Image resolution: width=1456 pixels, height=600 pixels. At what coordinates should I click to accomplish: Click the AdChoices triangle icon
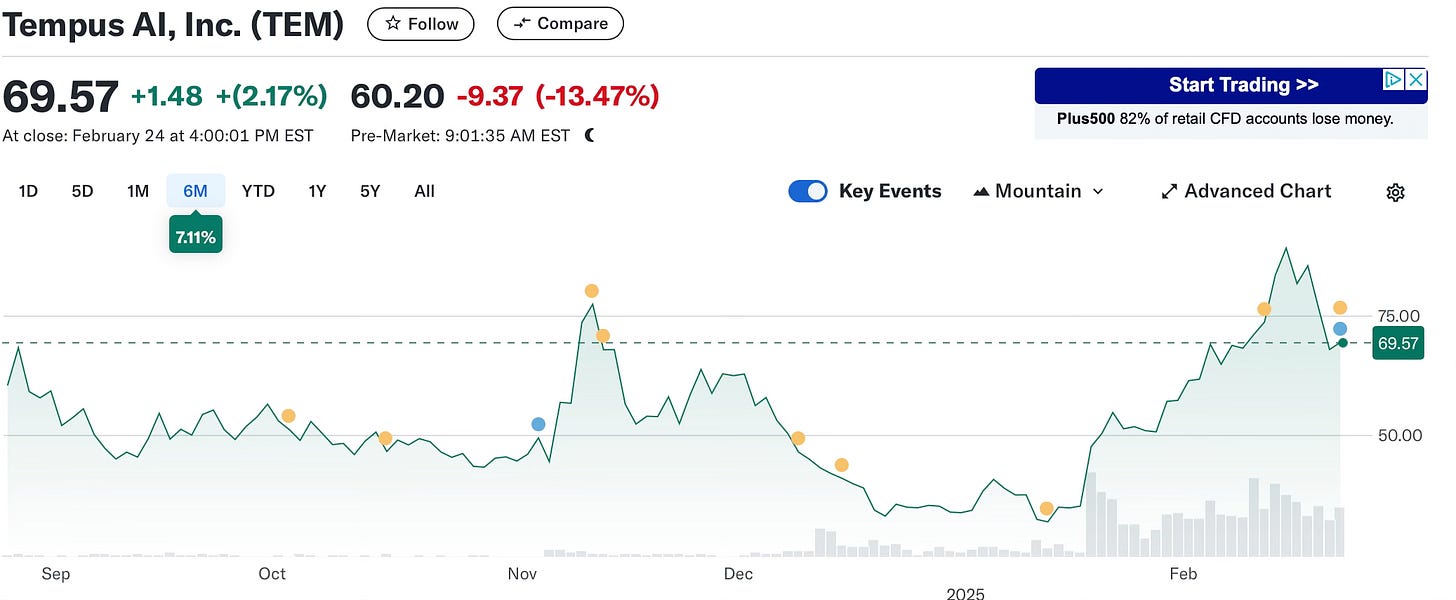[1393, 80]
